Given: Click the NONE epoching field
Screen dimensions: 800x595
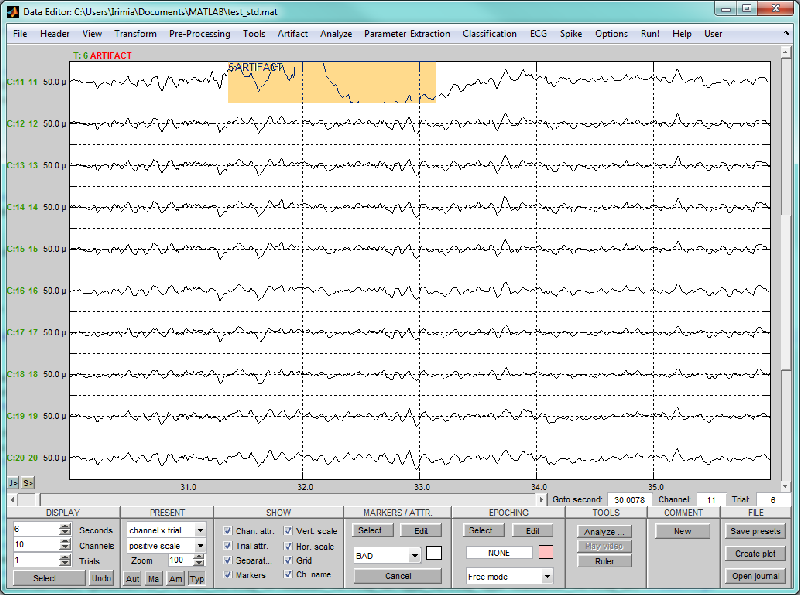Looking at the screenshot, I should pos(499,553).
